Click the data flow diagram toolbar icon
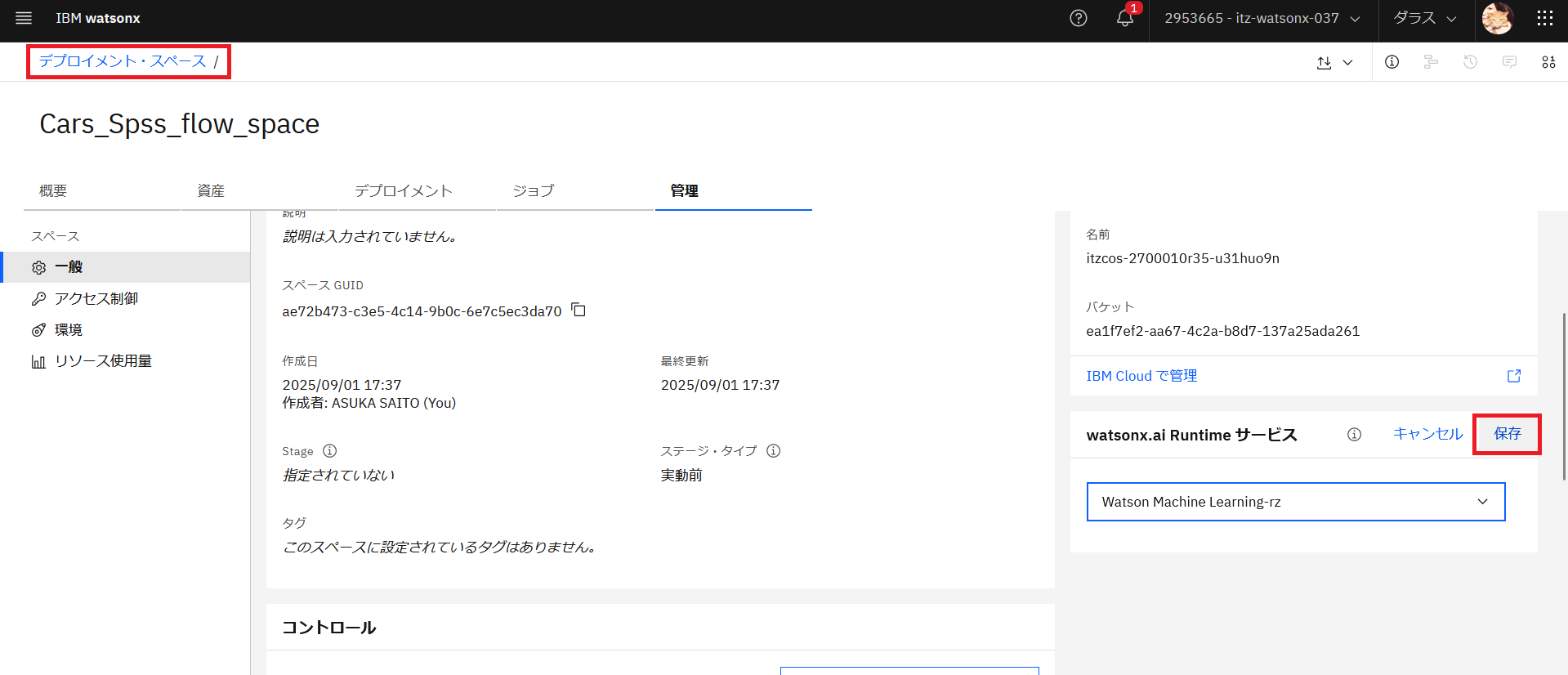 pos(1431,62)
